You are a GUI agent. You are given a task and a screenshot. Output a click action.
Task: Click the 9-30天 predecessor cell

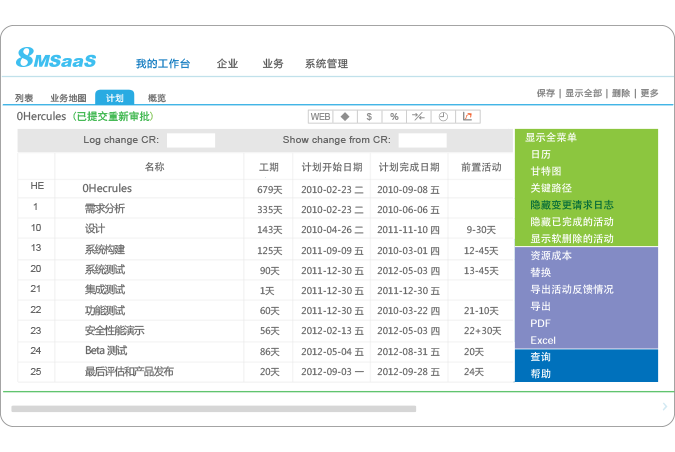click(x=481, y=230)
